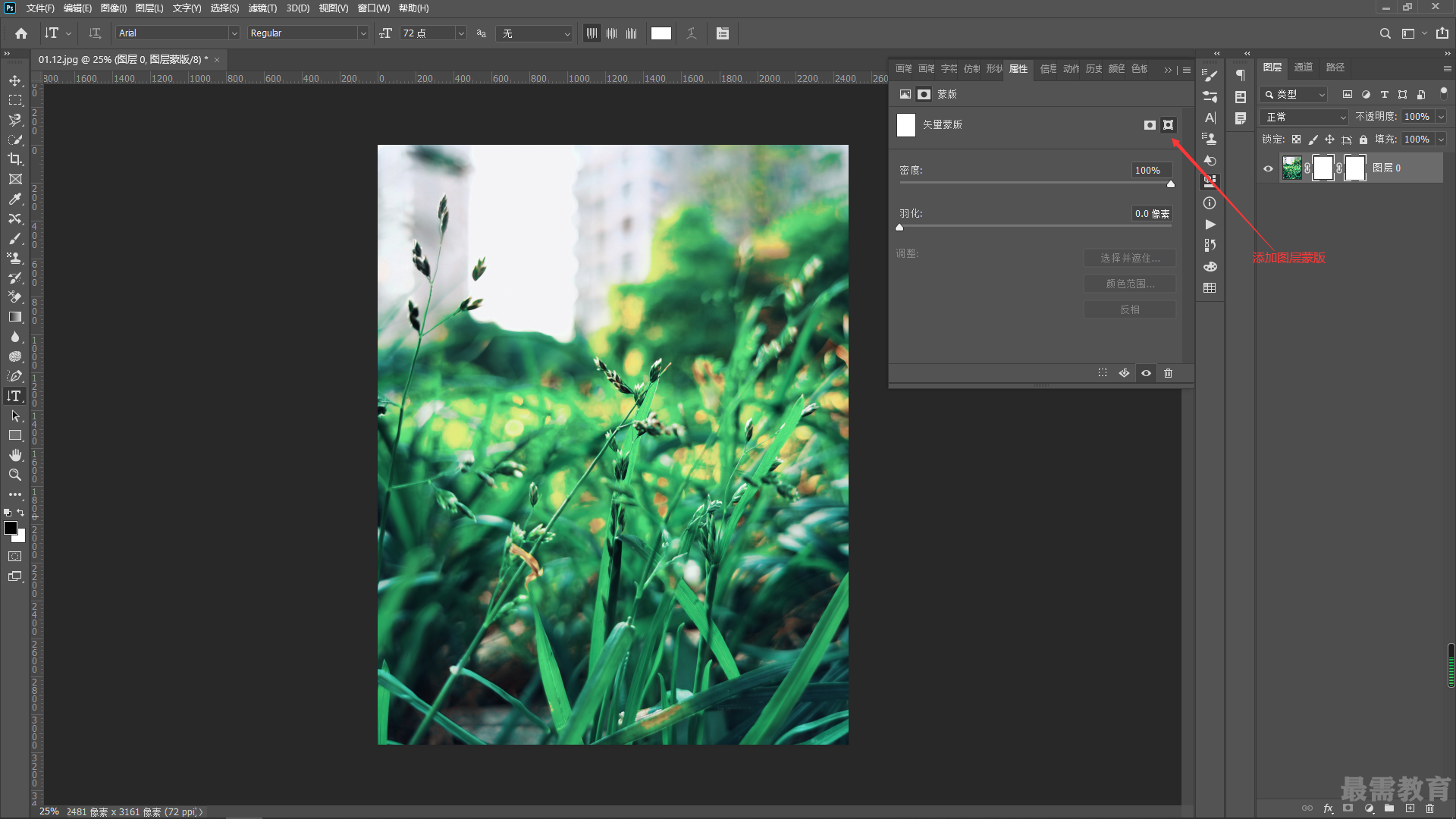The width and height of the screenshot is (1456, 819).
Task: Open the 文件(F) menu
Action: click(x=40, y=8)
